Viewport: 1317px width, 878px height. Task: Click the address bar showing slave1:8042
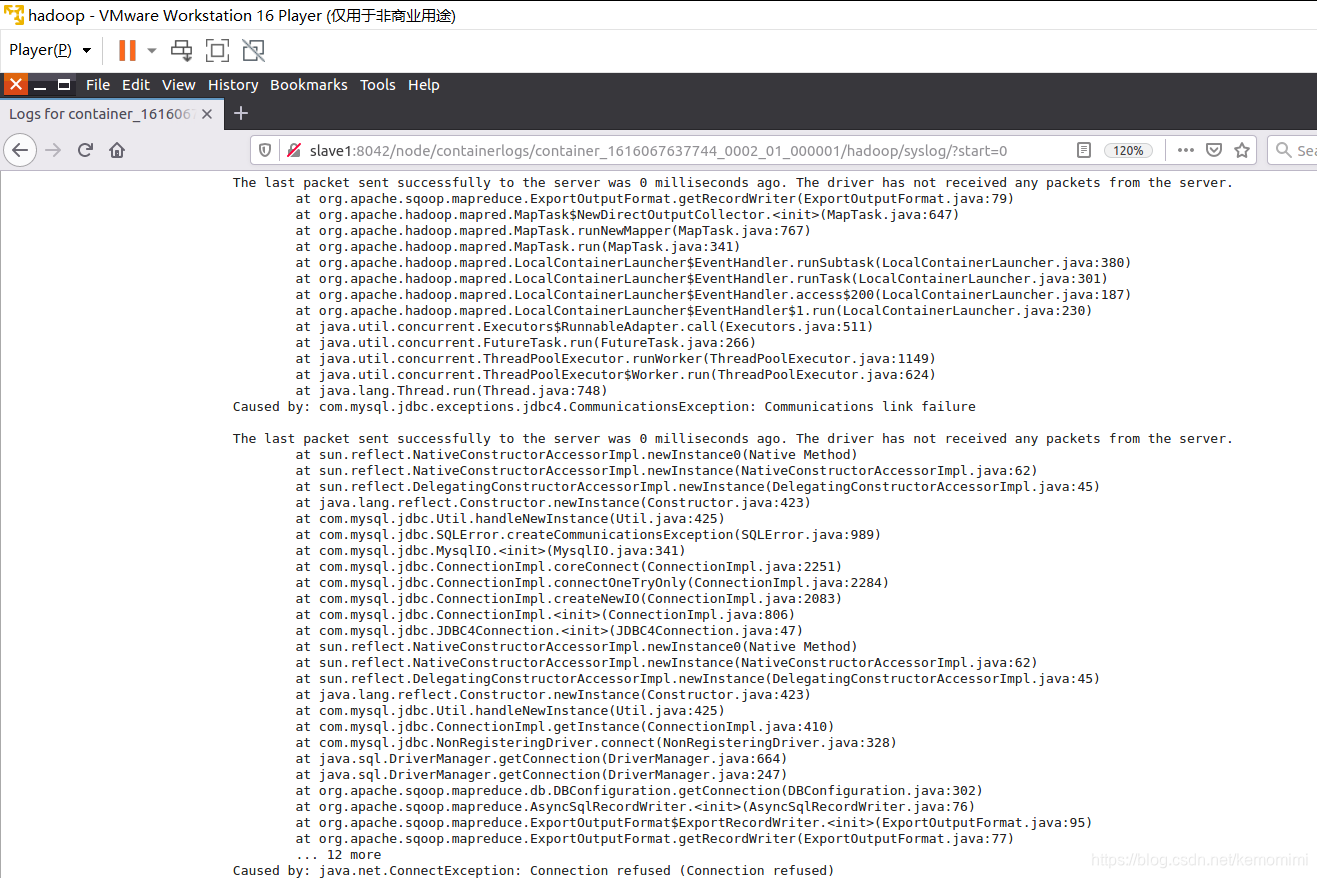[x=600, y=150]
